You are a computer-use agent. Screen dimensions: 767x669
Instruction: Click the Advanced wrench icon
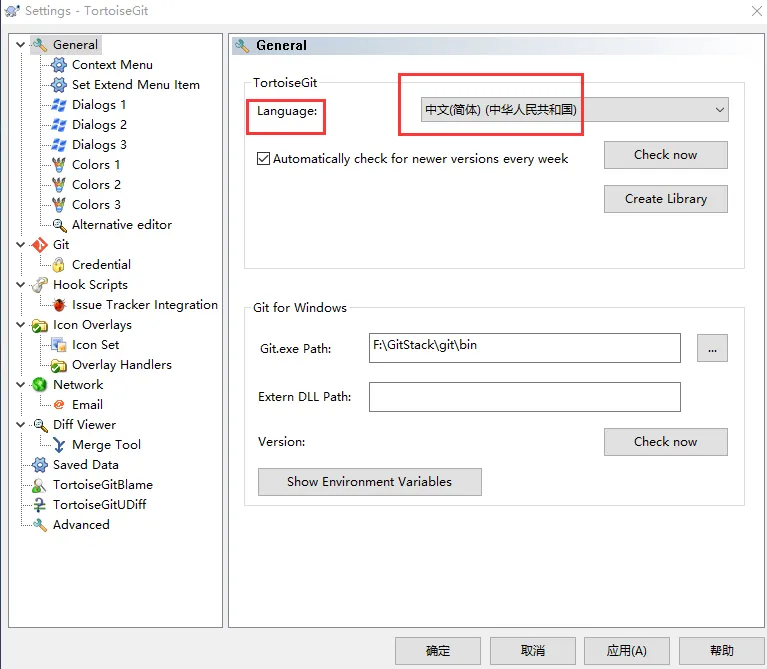pos(40,525)
